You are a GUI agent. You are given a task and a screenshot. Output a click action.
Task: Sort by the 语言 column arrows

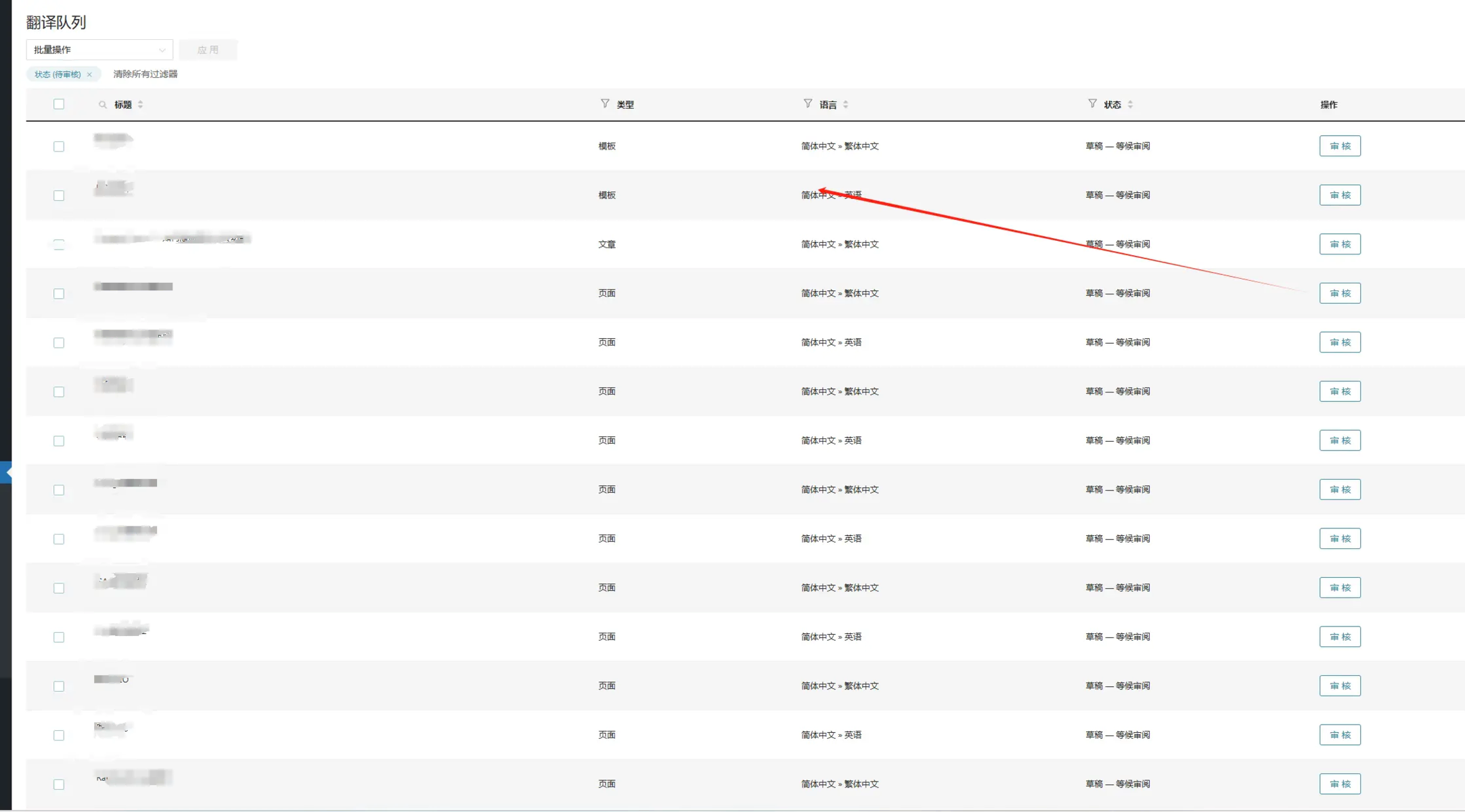coord(846,105)
